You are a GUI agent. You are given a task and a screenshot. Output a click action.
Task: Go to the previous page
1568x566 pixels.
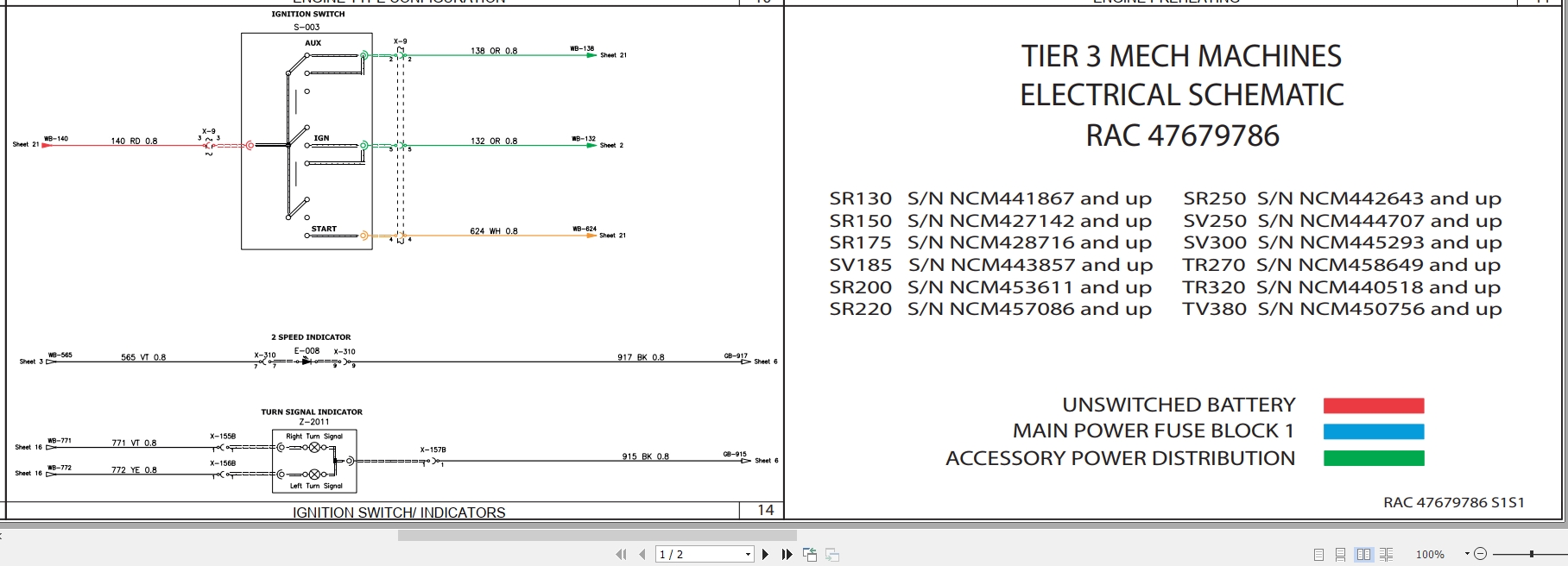coord(642,555)
